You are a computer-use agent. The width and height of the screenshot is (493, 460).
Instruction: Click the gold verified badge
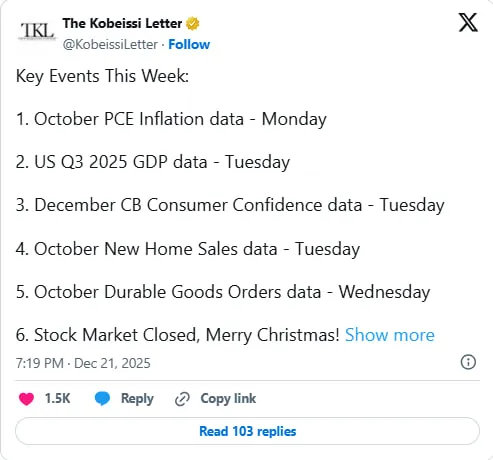point(193,24)
